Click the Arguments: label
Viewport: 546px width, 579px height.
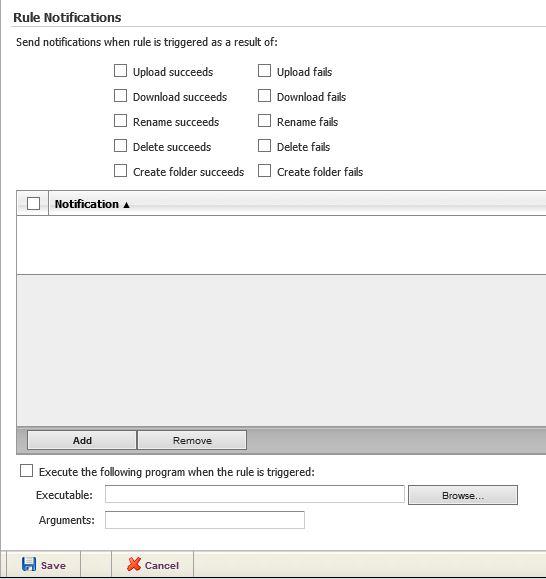pos(67,520)
